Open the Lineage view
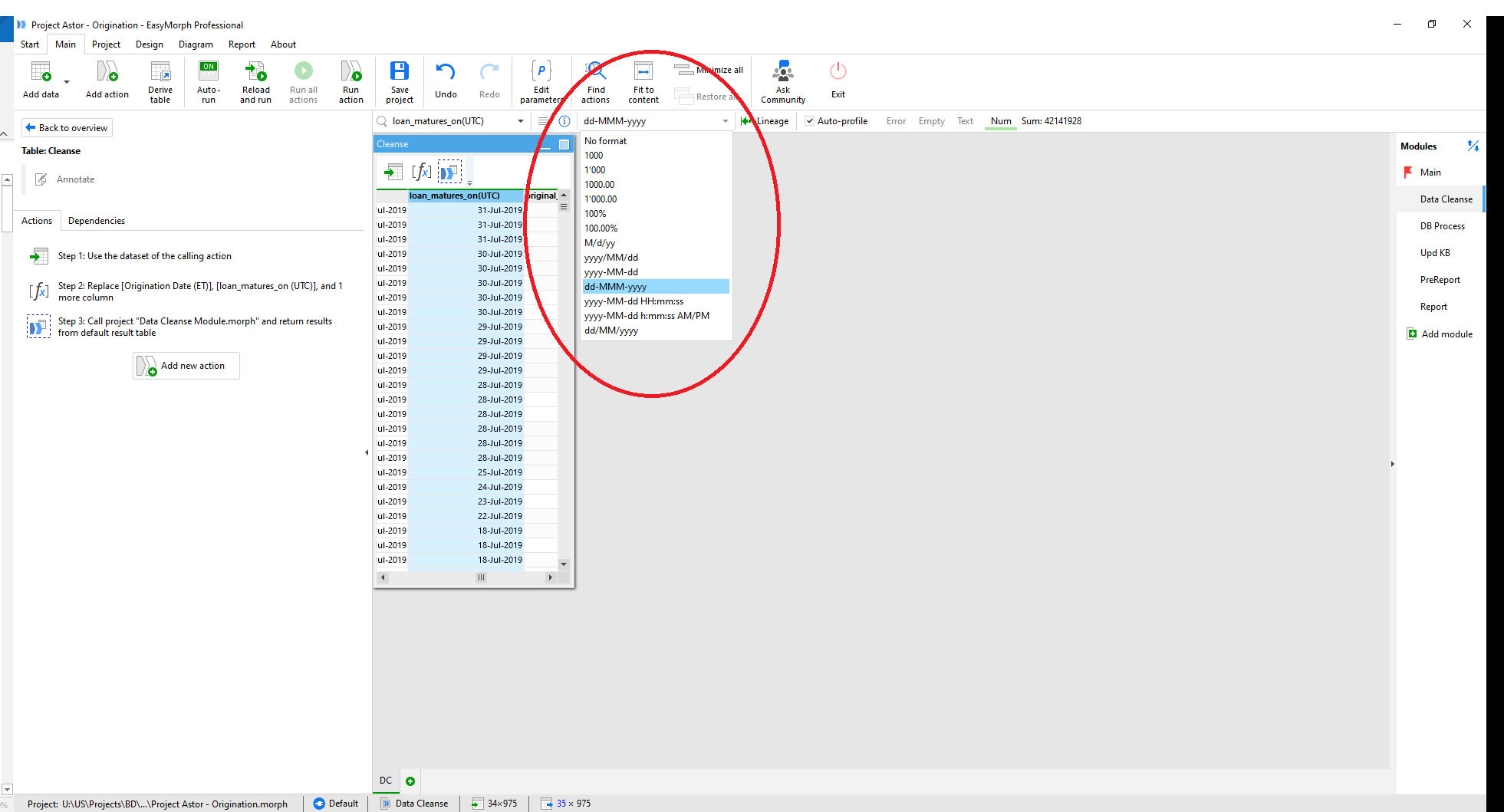Screen dimensions: 1504x812 [x=765, y=120]
